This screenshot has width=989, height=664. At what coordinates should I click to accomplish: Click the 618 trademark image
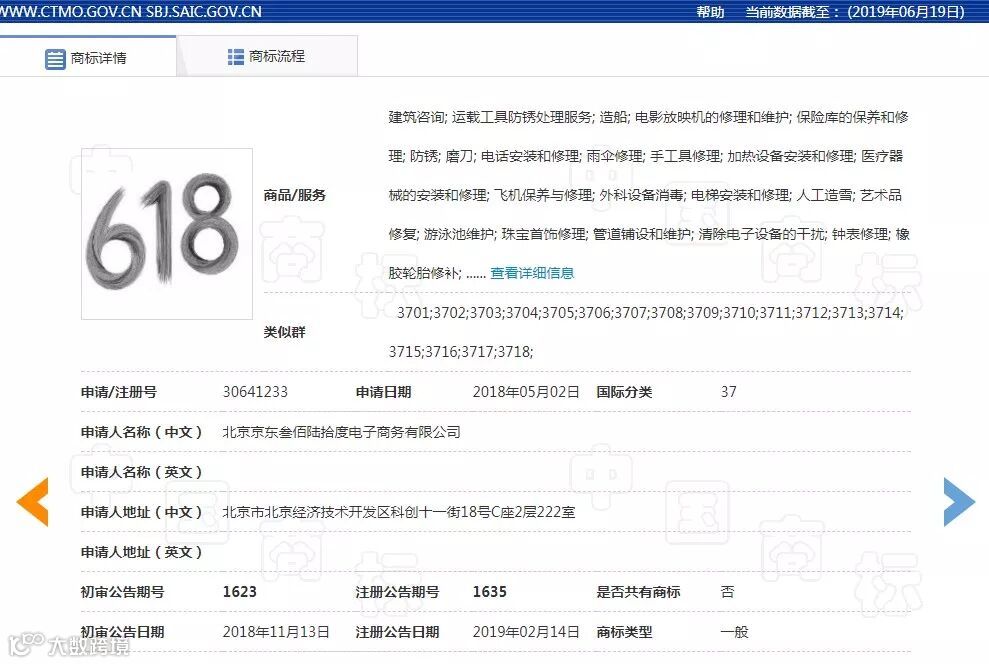pyautogui.click(x=167, y=233)
